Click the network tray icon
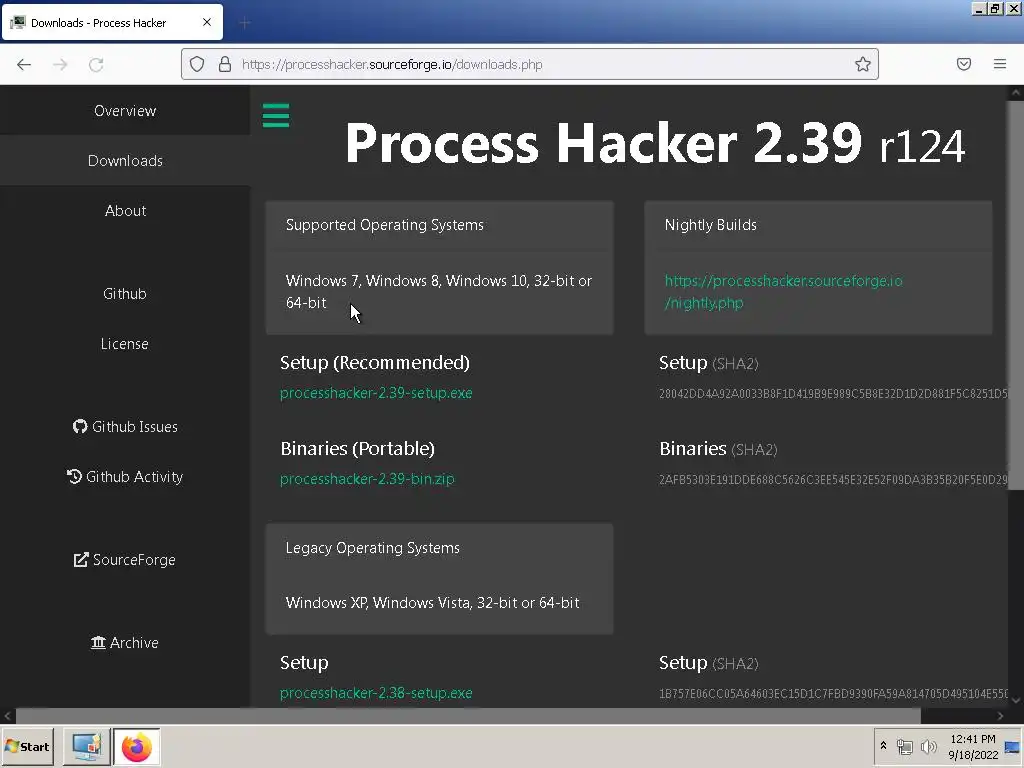Viewport: 1024px width, 768px height. tap(904, 746)
